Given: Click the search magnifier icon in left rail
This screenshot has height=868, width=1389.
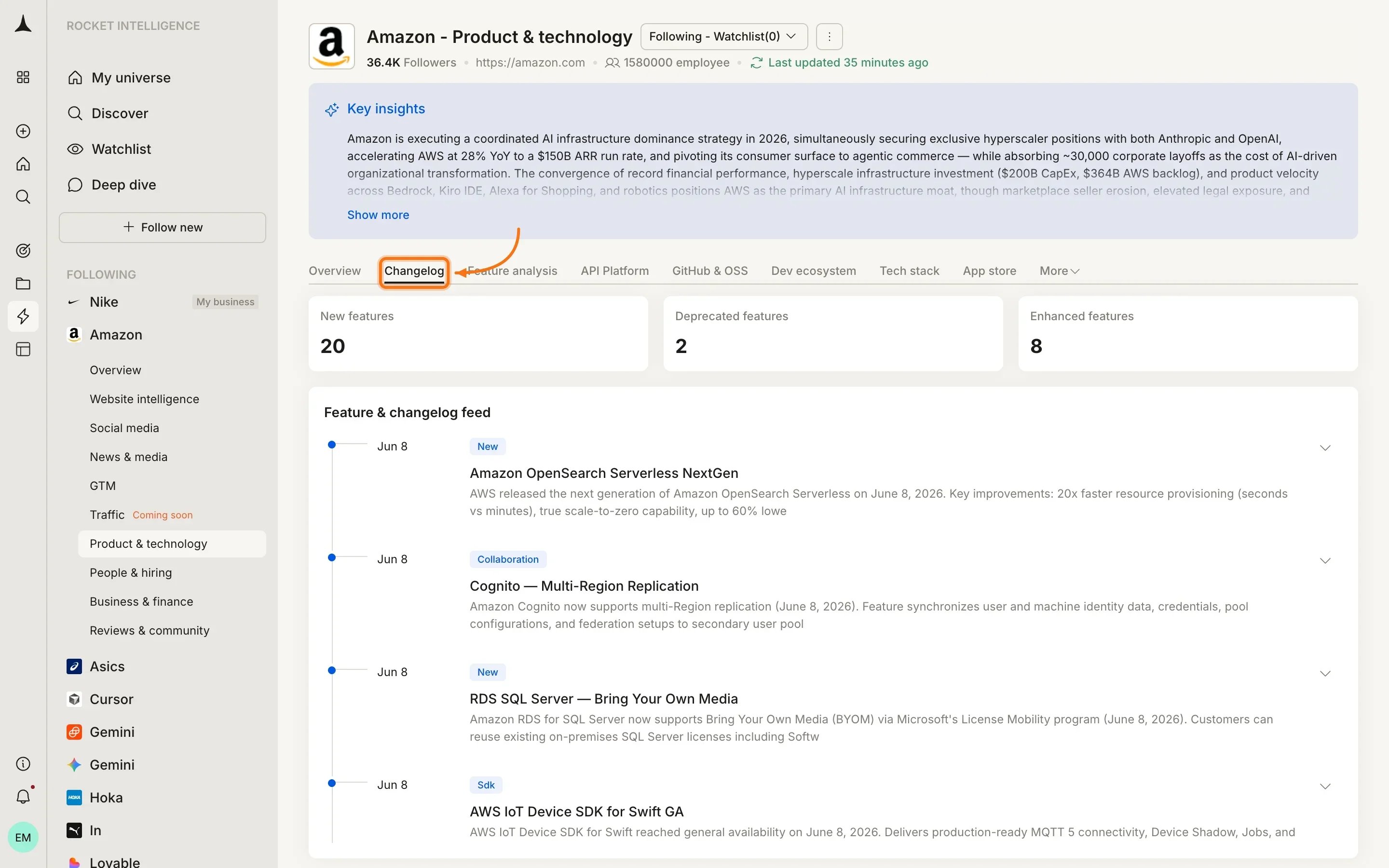Looking at the screenshot, I should pyautogui.click(x=23, y=197).
